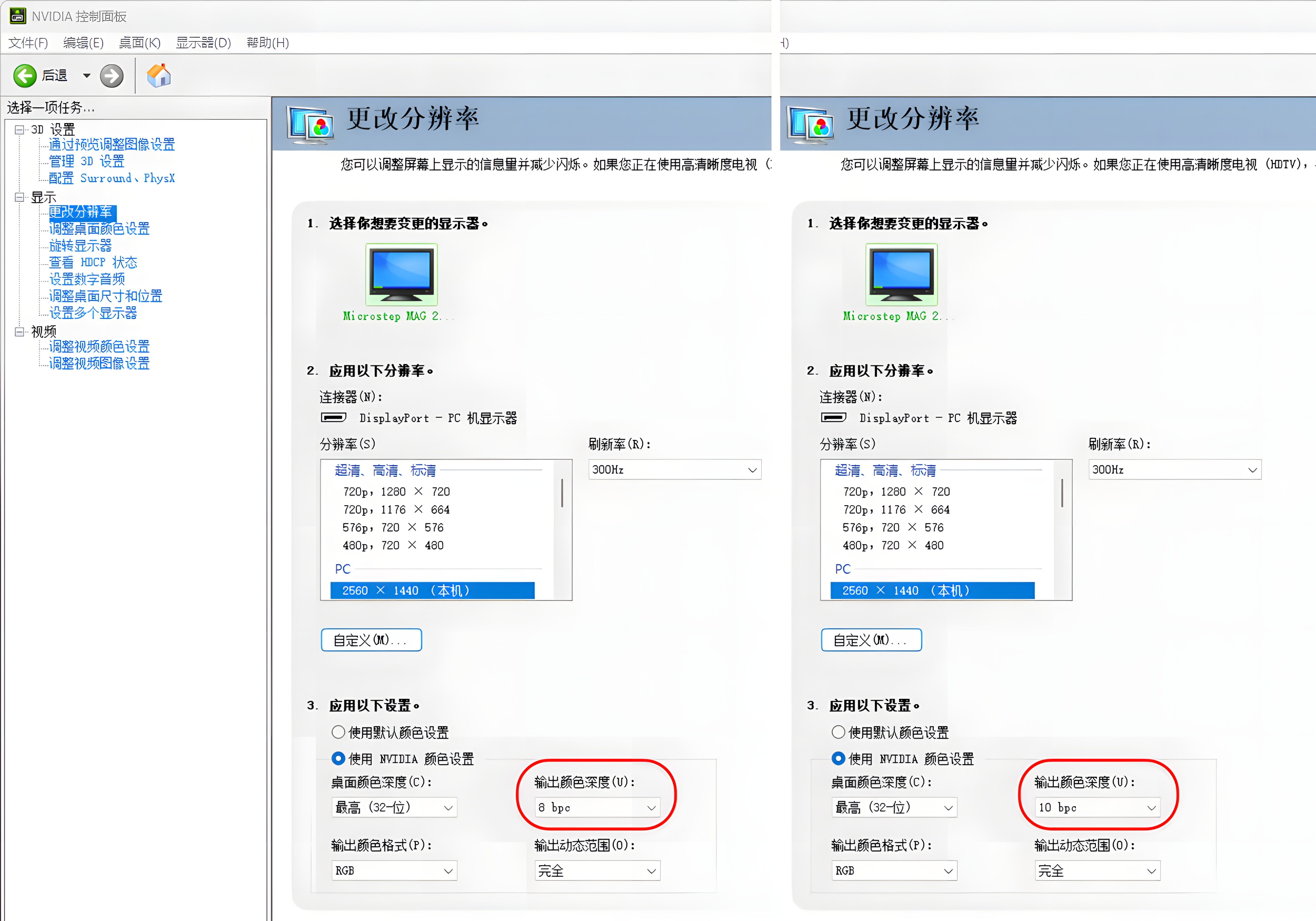The image size is (1316, 921).
Task: Open the back button history dropdown arrow
Action: pos(87,76)
